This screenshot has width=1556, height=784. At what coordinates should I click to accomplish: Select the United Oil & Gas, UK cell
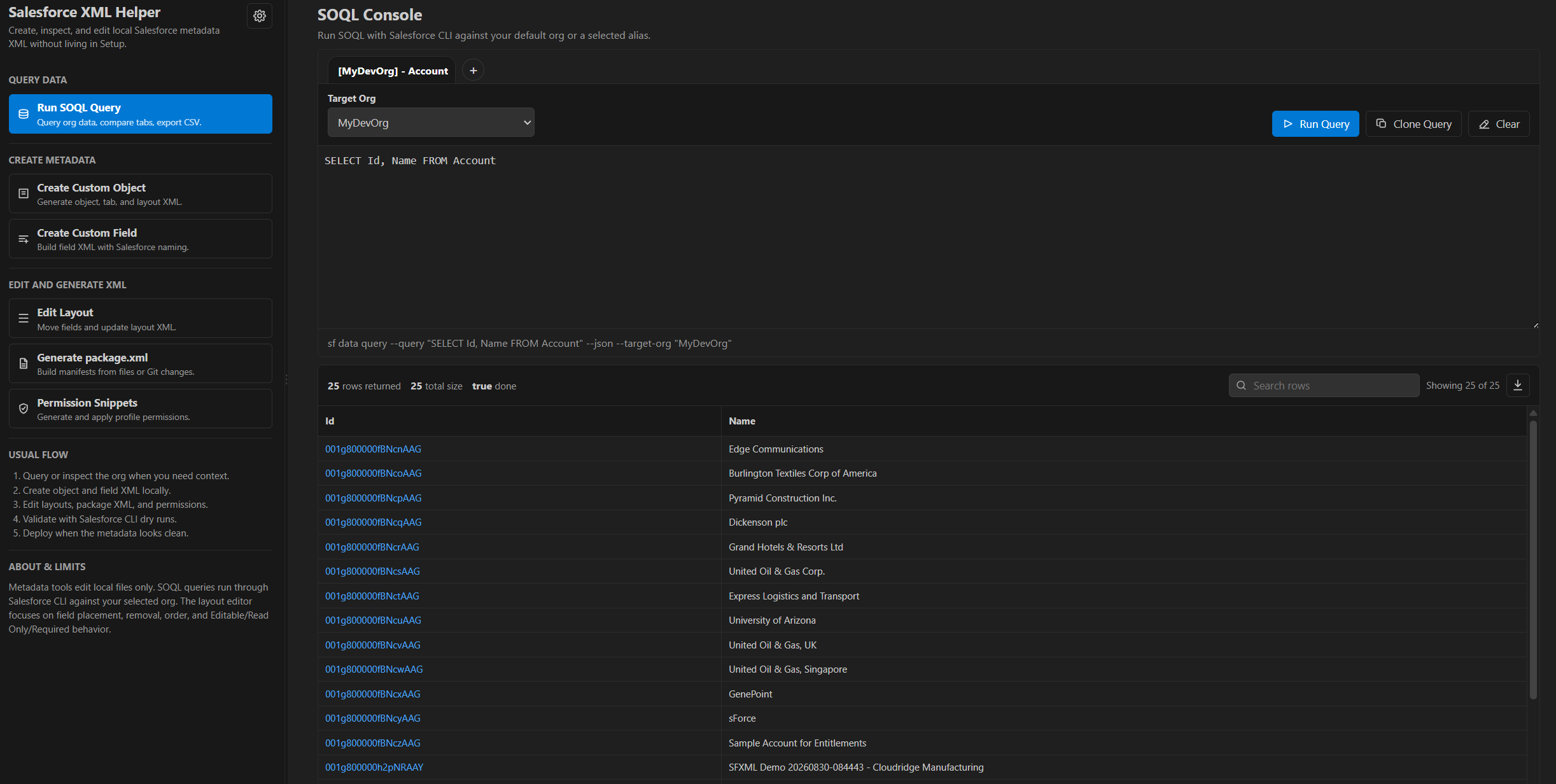1124,645
